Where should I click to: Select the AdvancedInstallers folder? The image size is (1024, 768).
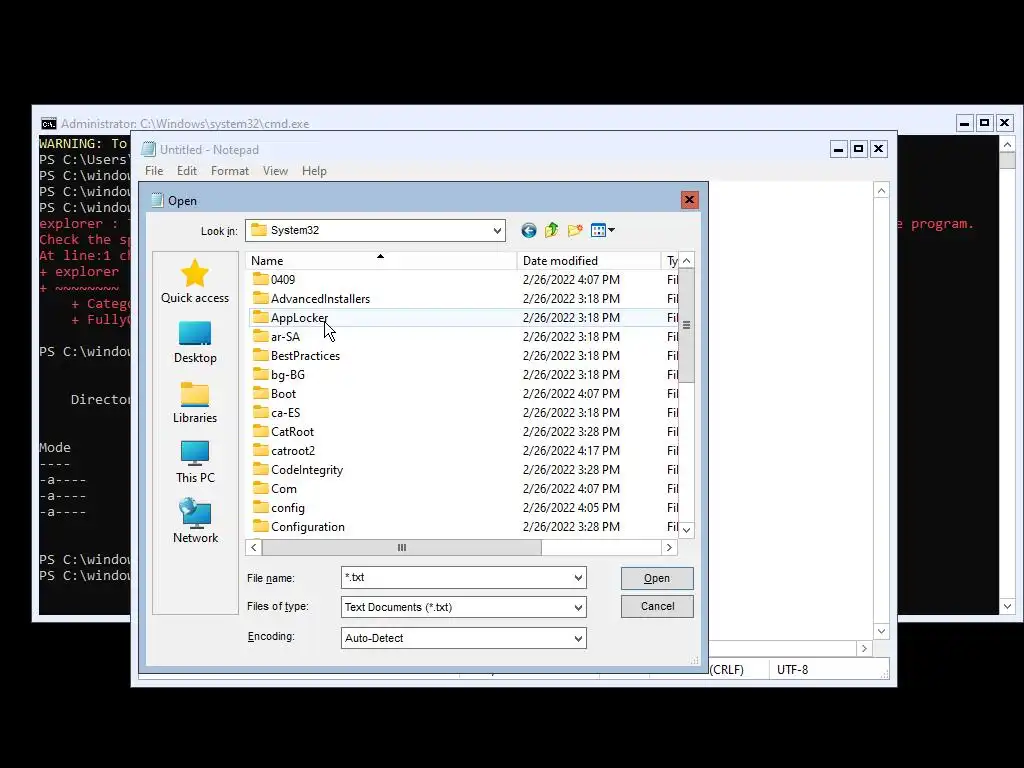(320, 298)
